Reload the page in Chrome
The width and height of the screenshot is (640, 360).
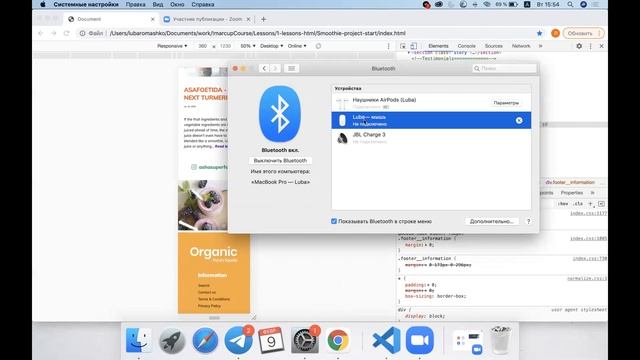click(67, 33)
